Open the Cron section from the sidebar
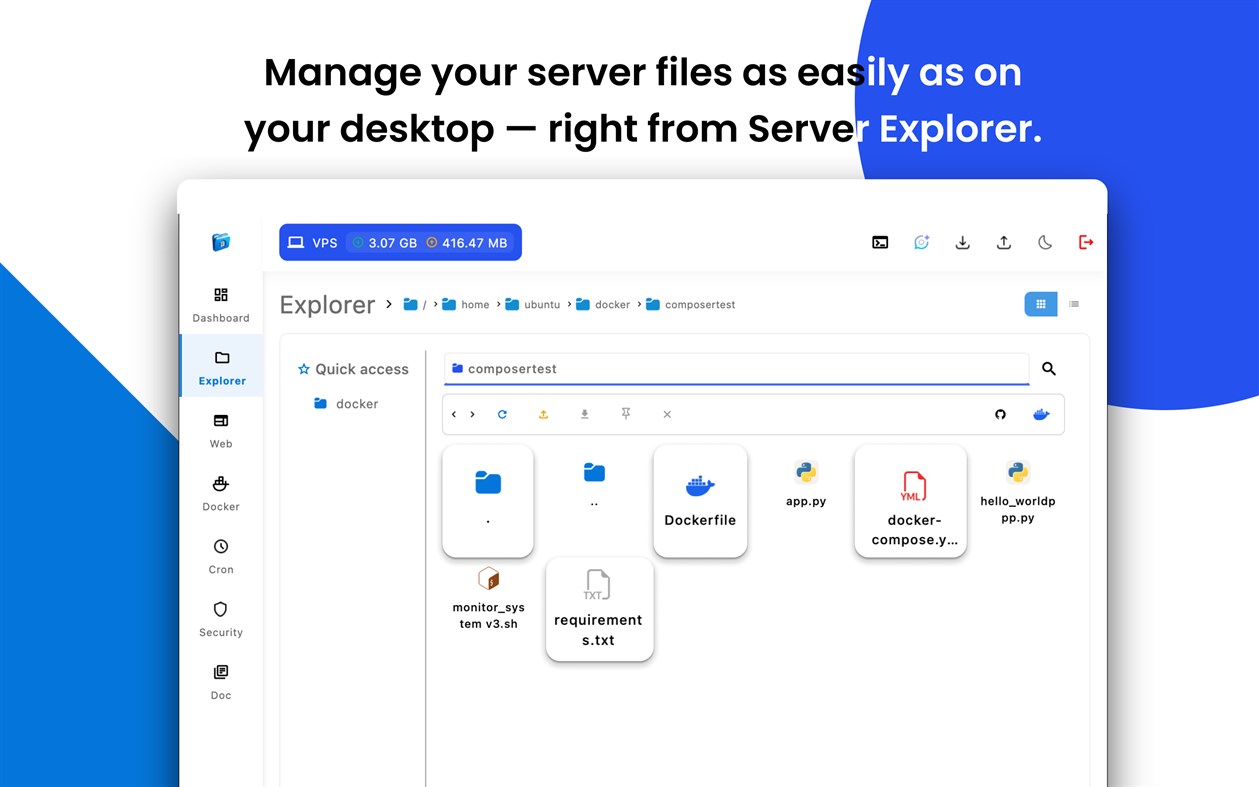 coord(220,559)
